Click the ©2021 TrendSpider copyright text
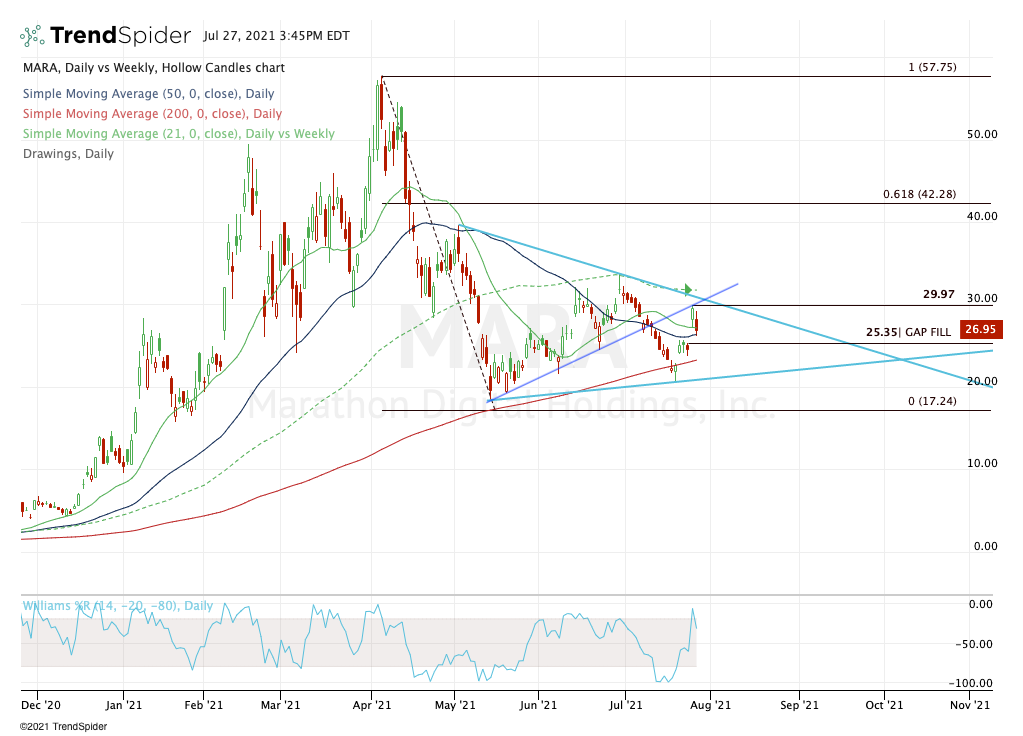Screen dimensions: 1023x736 (x=63, y=724)
